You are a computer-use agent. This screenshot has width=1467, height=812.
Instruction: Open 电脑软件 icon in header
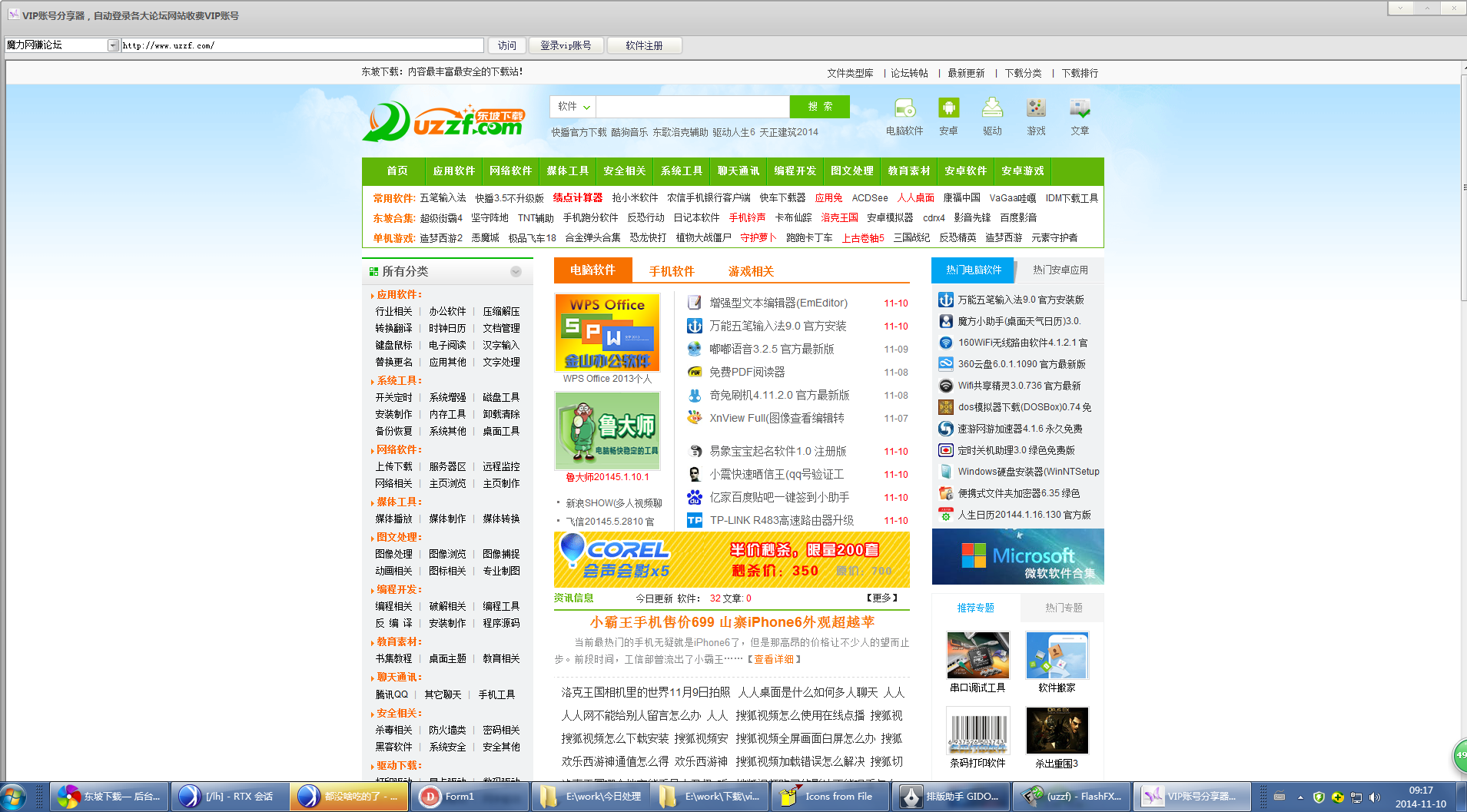[904, 108]
